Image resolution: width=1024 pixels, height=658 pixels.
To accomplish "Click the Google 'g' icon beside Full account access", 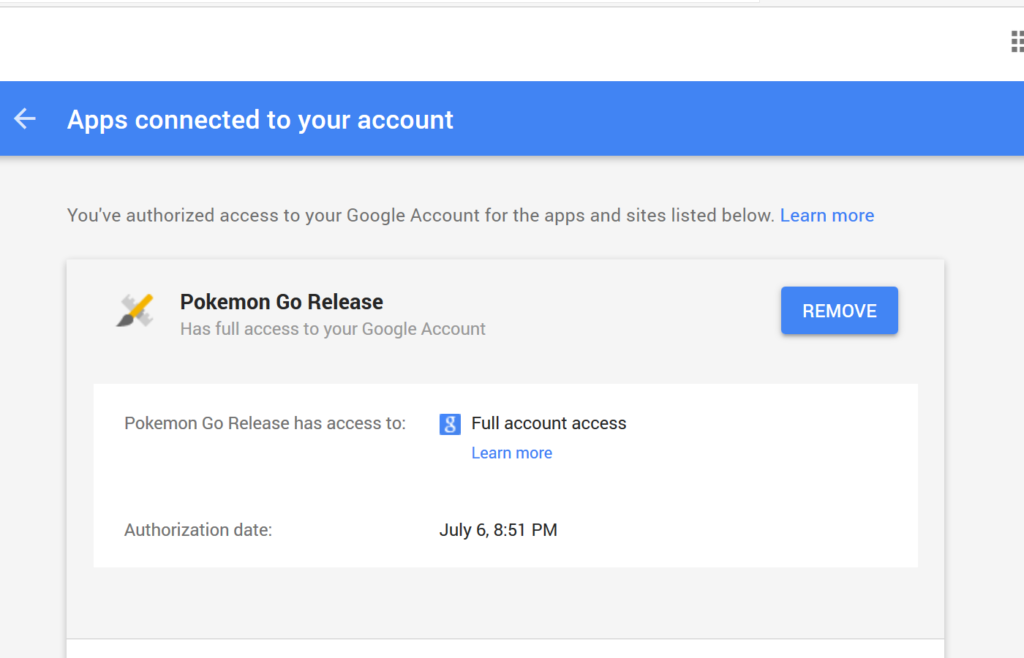I will coord(449,424).
